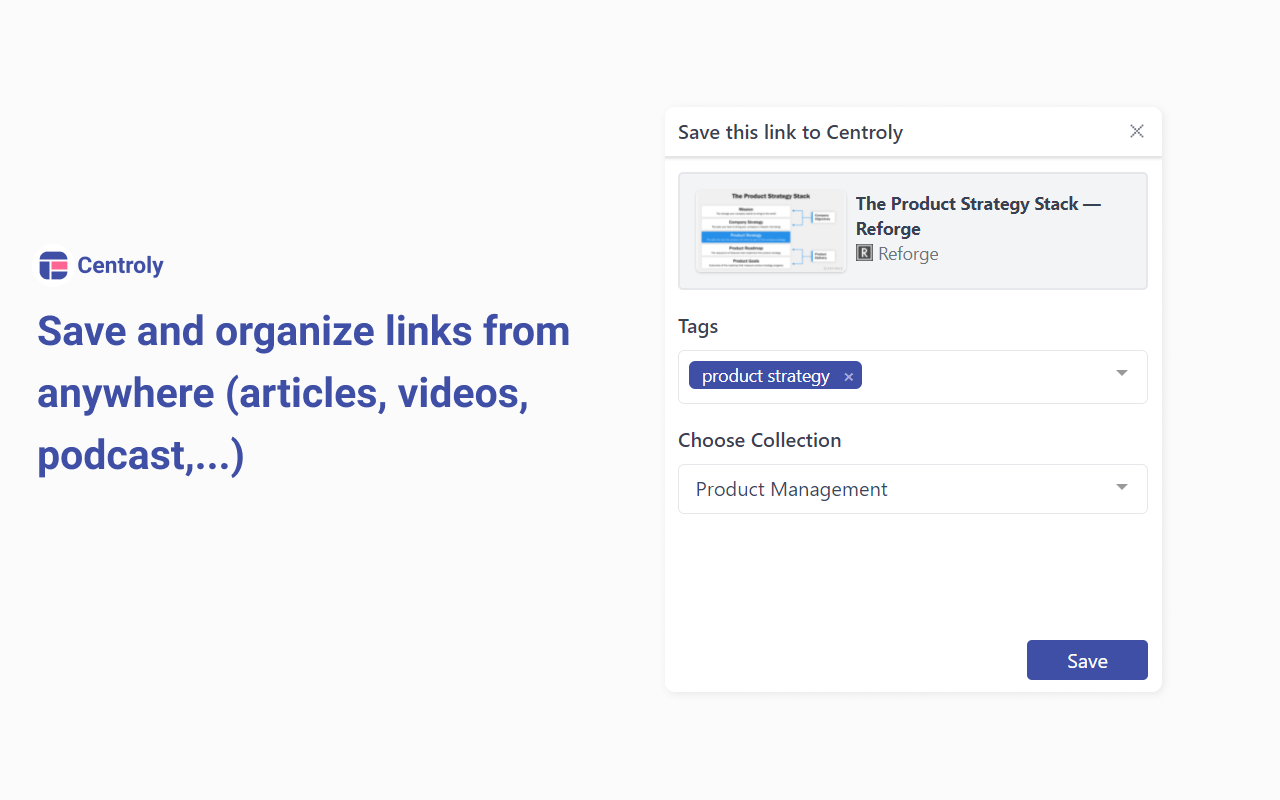Click the Reforge favicon icon
The image size is (1280, 800).
tap(865, 254)
